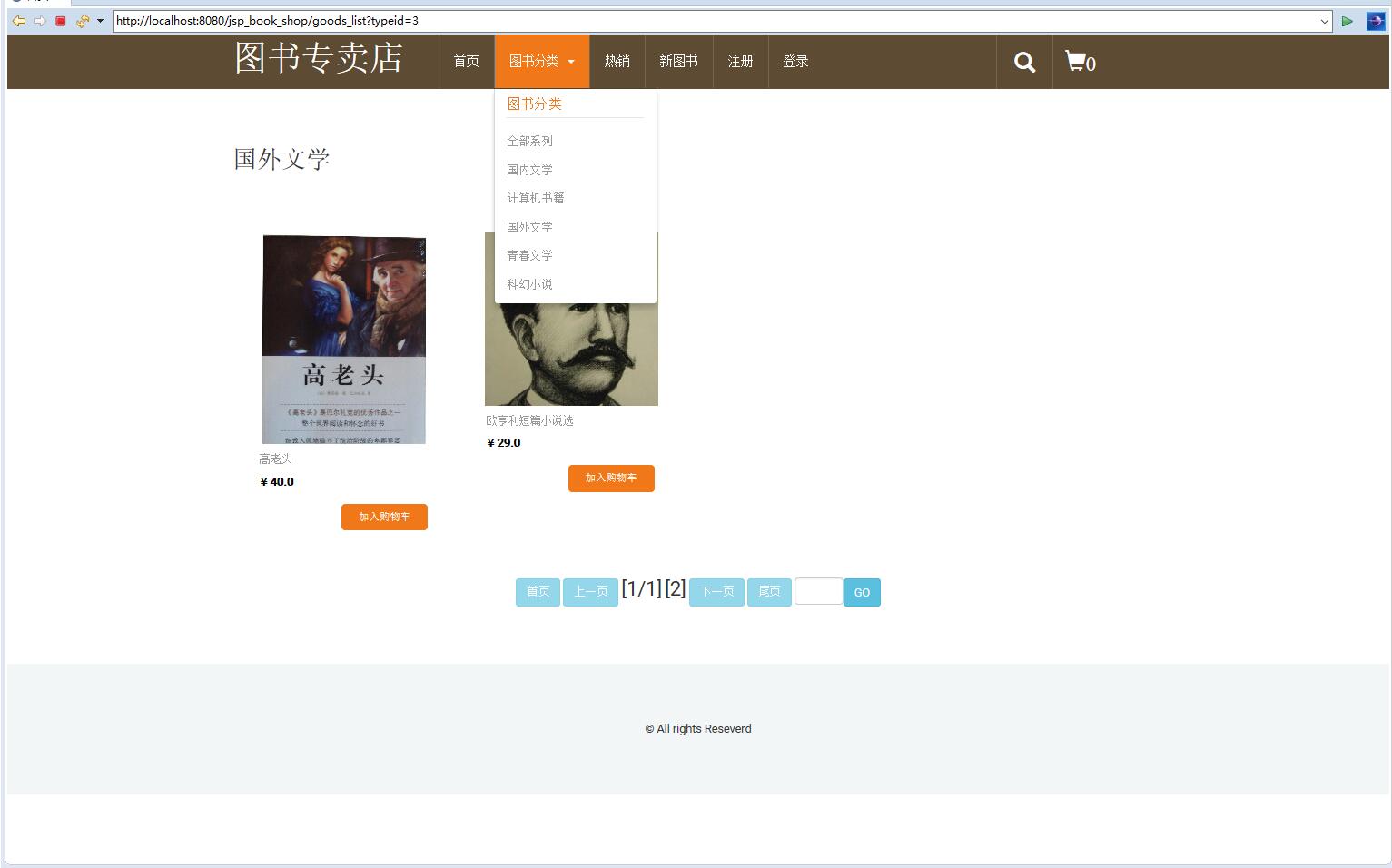Select 计算机书籍 category link

tap(535, 198)
